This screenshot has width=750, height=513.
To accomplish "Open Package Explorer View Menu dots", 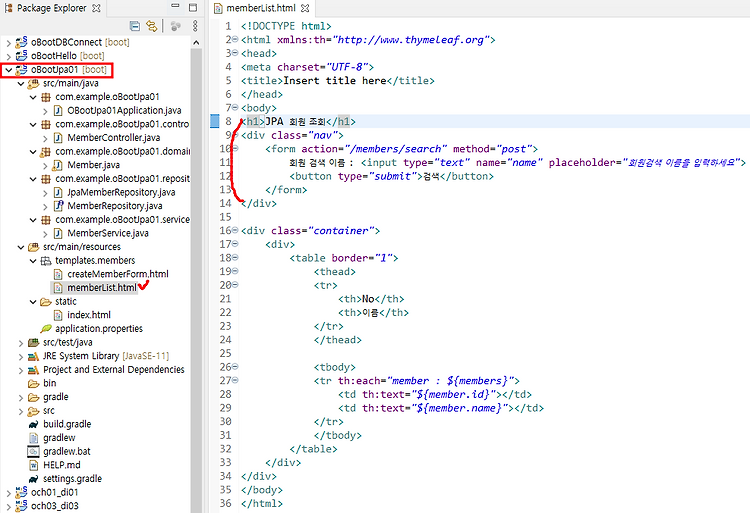I will pos(195,26).
